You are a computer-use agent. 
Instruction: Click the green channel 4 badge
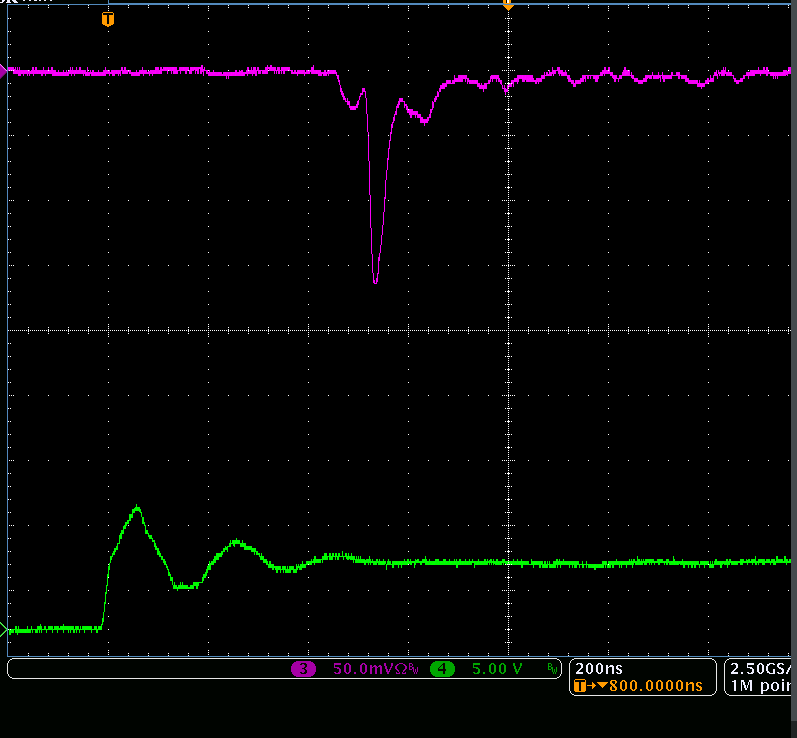point(442,669)
